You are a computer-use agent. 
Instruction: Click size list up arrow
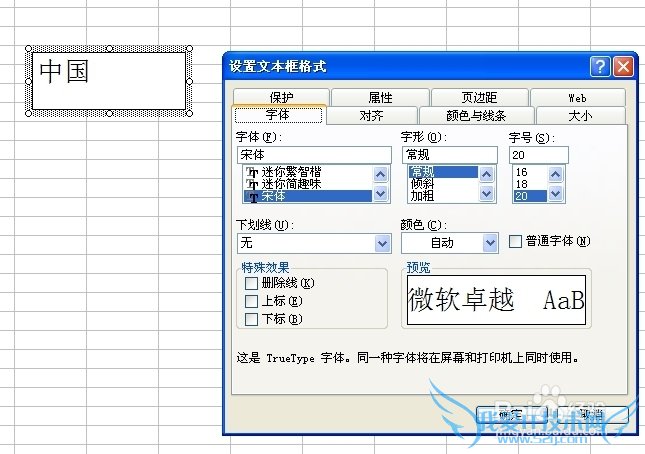[556, 175]
